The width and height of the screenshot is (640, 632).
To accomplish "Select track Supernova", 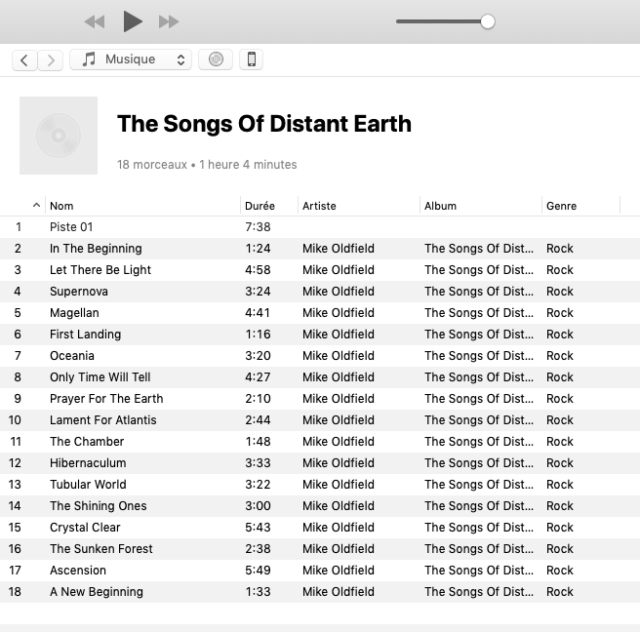I will tap(320, 292).
